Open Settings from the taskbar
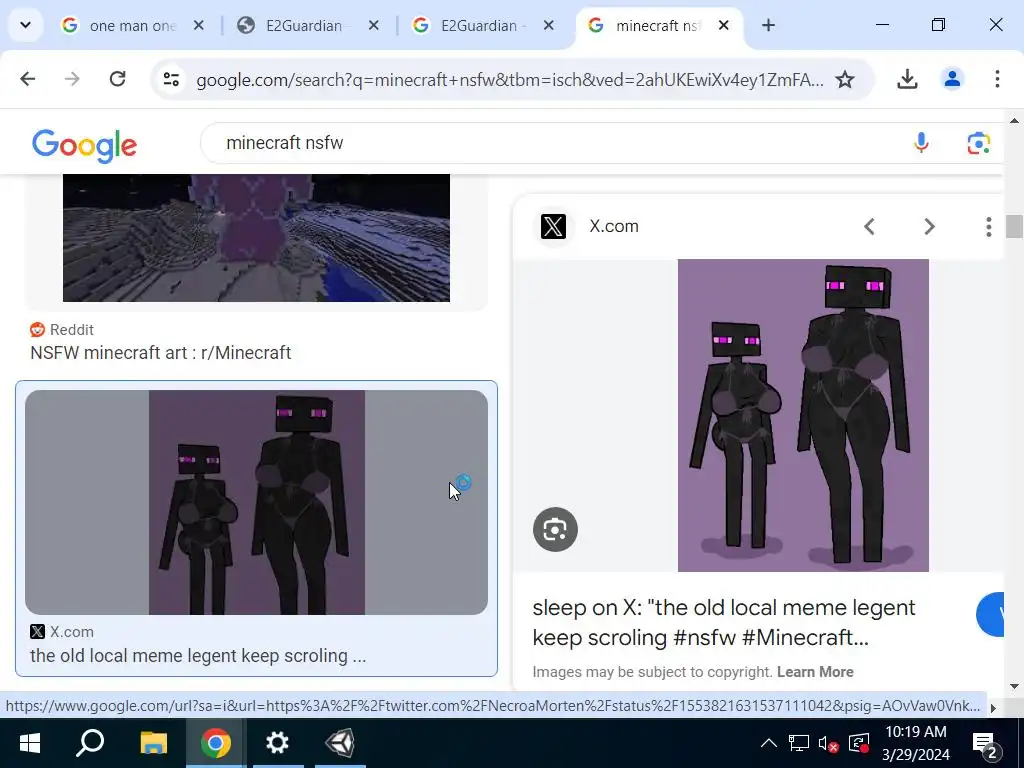This screenshot has height=768, width=1024. (x=278, y=743)
